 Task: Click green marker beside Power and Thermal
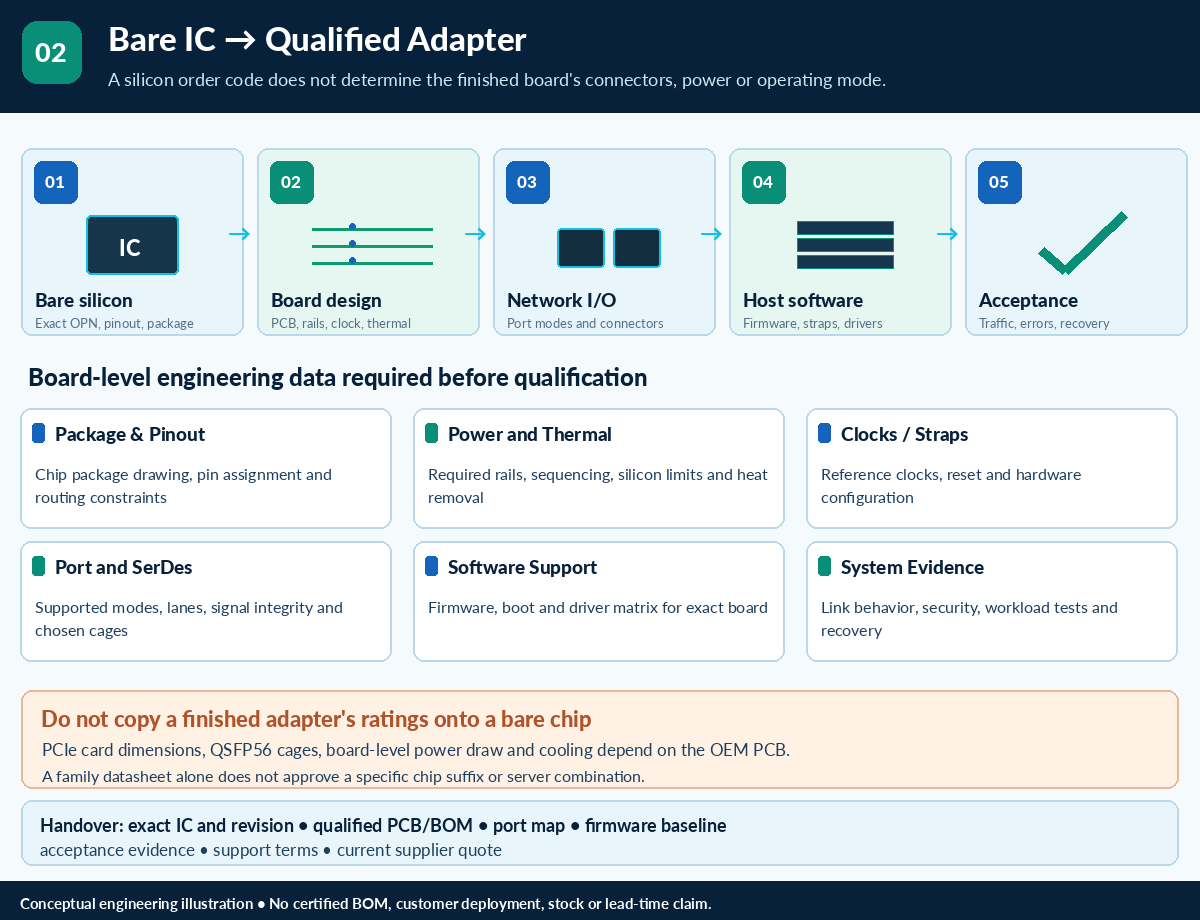tap(432, 433)
